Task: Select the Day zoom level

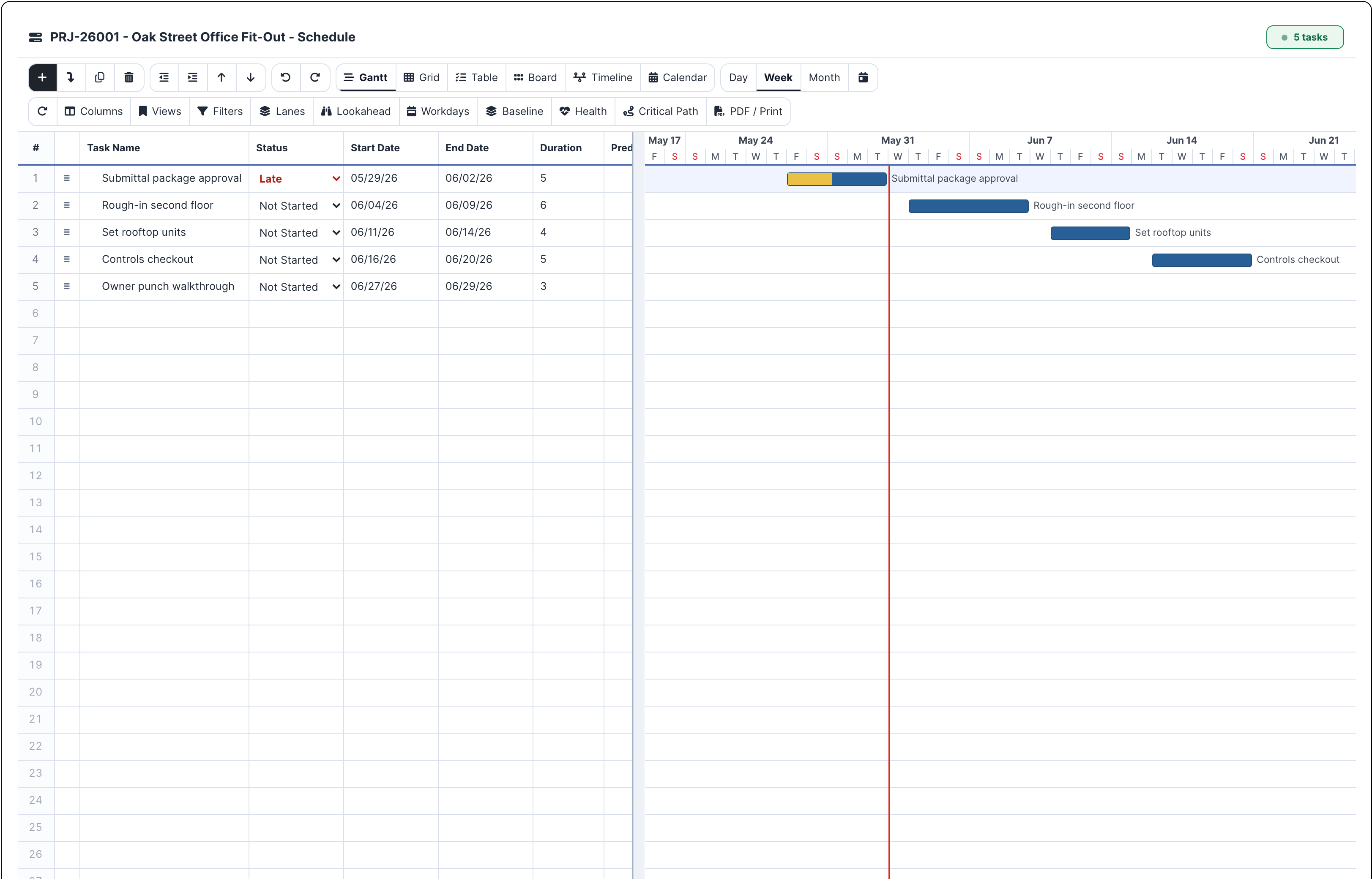Action: point(738,78)
